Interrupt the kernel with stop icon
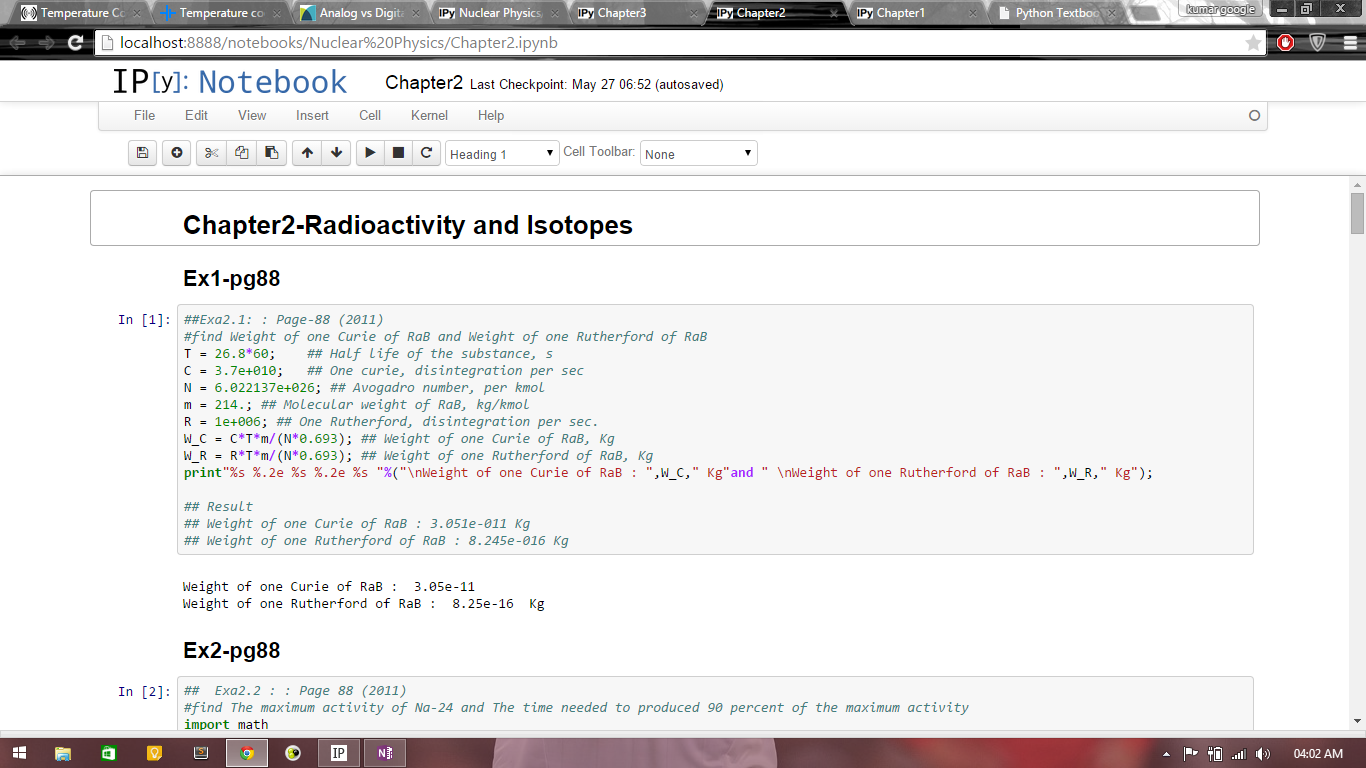Viewport: 1366px width, 768px height. click(398, 153)
